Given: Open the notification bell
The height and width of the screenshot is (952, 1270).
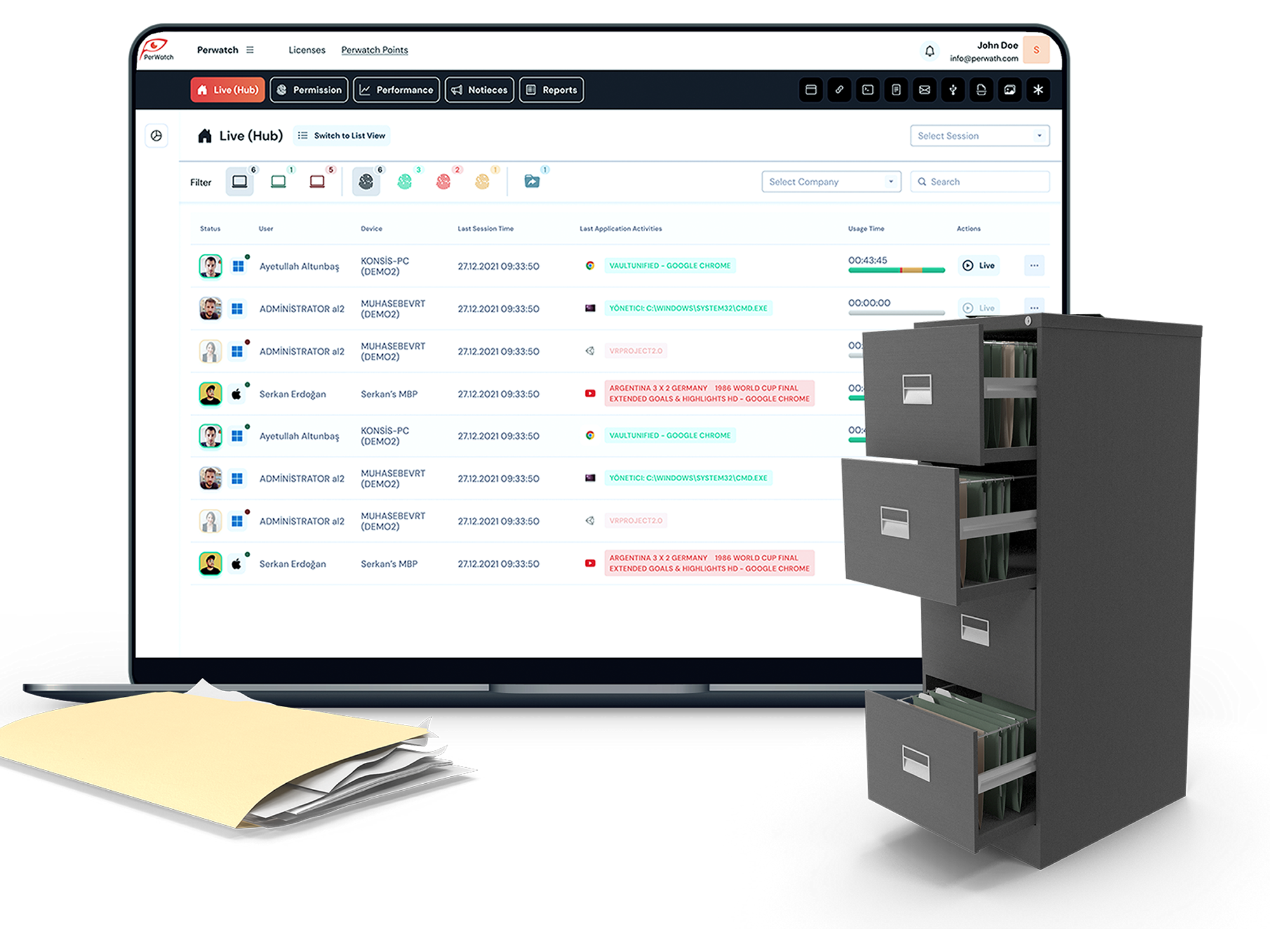Looking at the screenshot, I should (930, 51).
